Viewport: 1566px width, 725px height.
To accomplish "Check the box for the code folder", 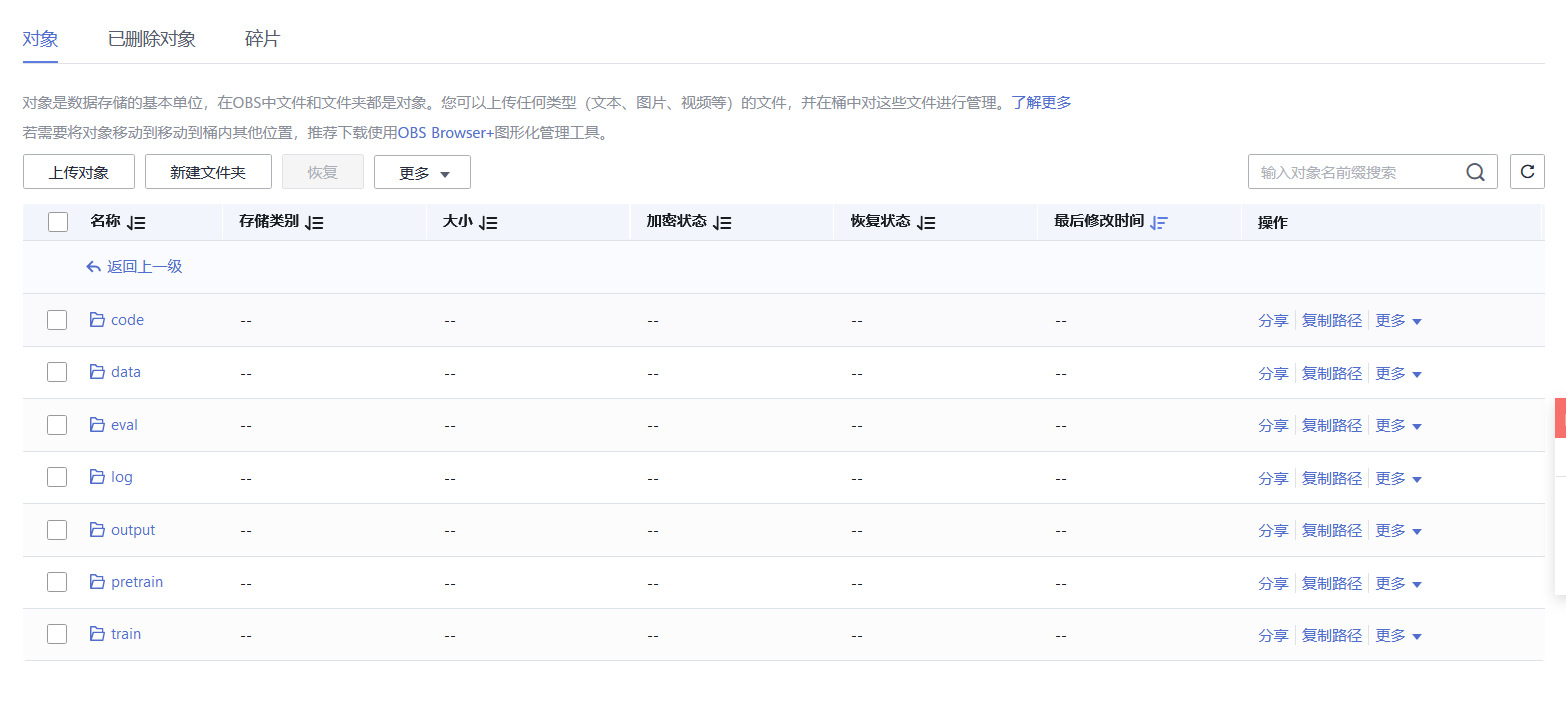I will tap(57, 320).
